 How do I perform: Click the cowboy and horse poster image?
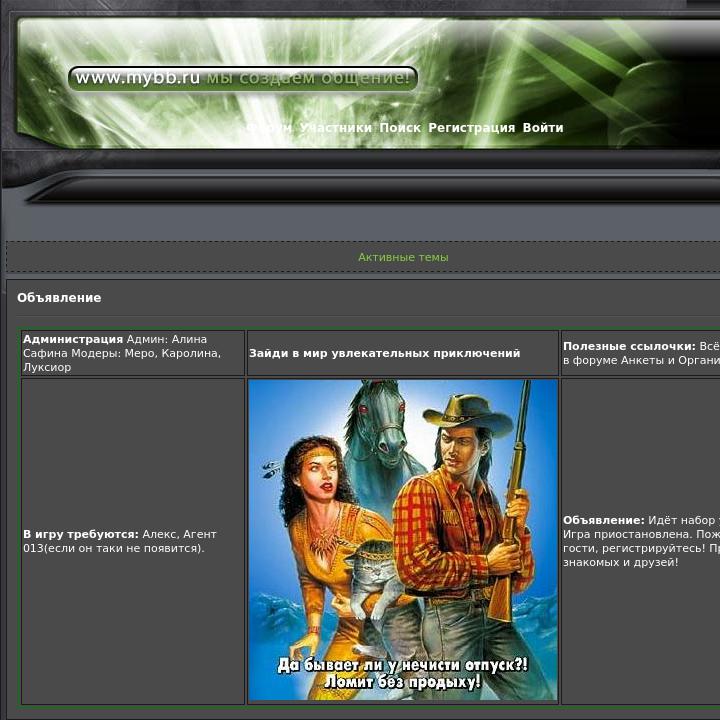(x=403, y=540)
